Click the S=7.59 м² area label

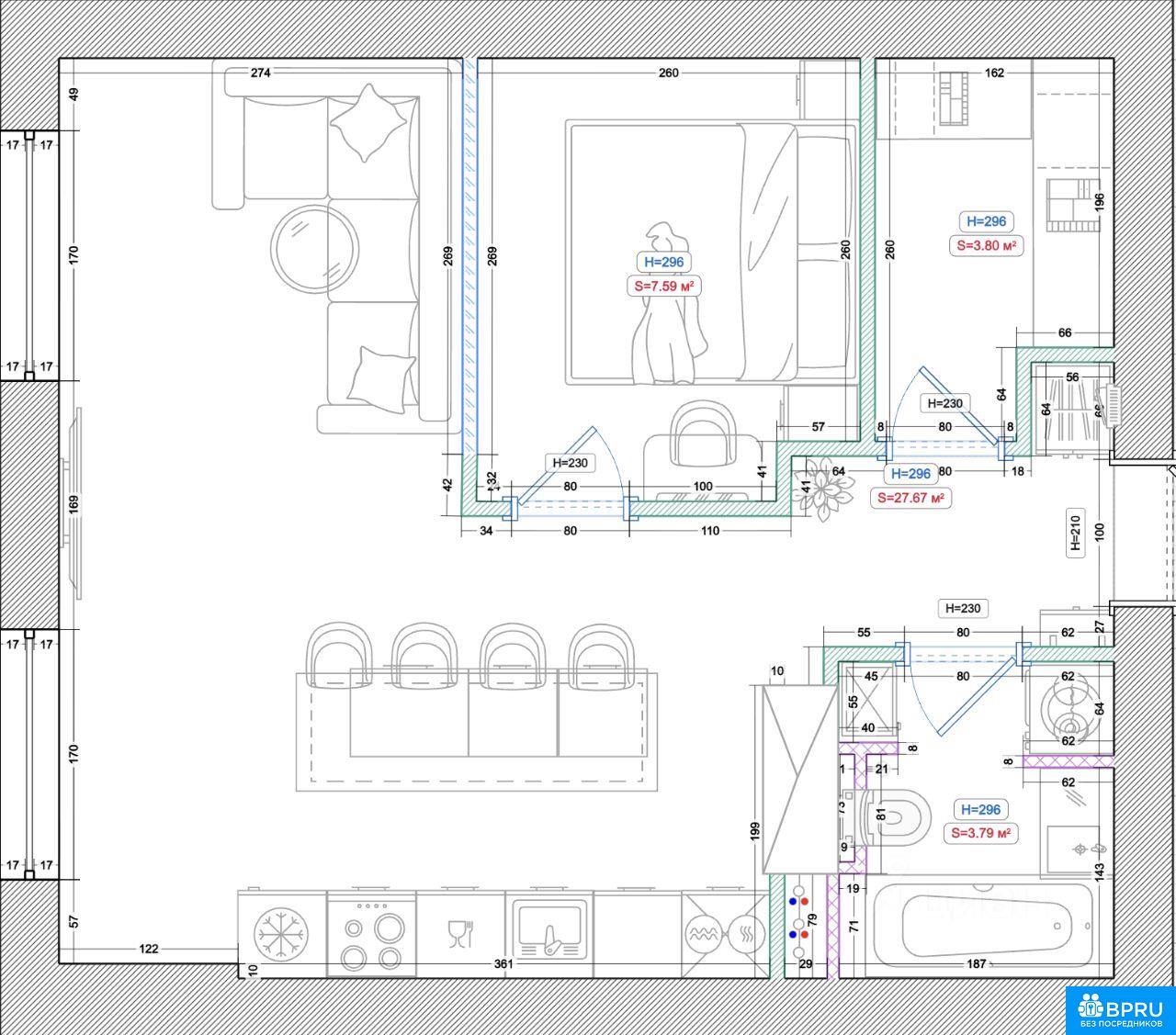663,287
